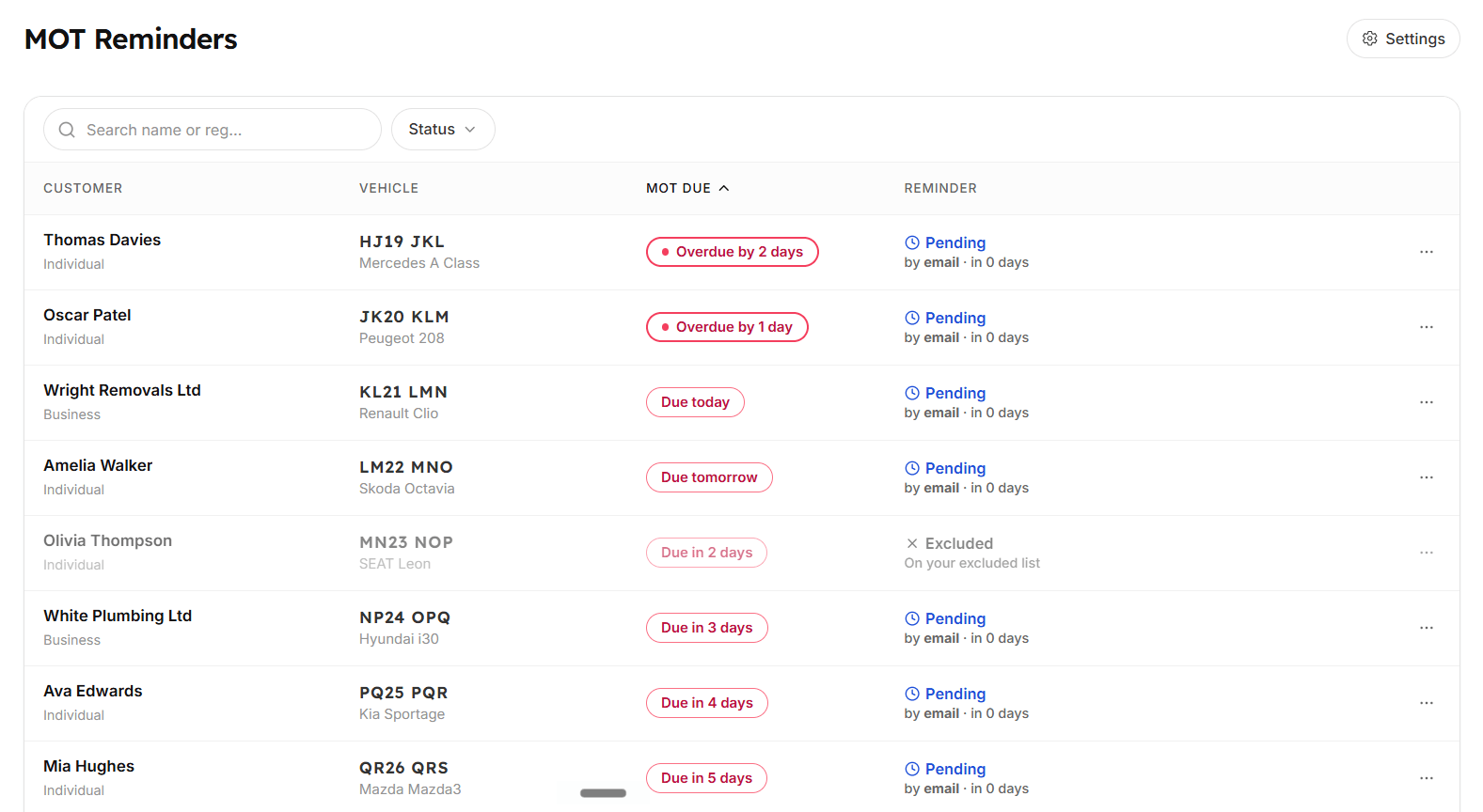Select customer name White Plumbing Ltd
The image size is (1483, 812).
tap(118, 616)
